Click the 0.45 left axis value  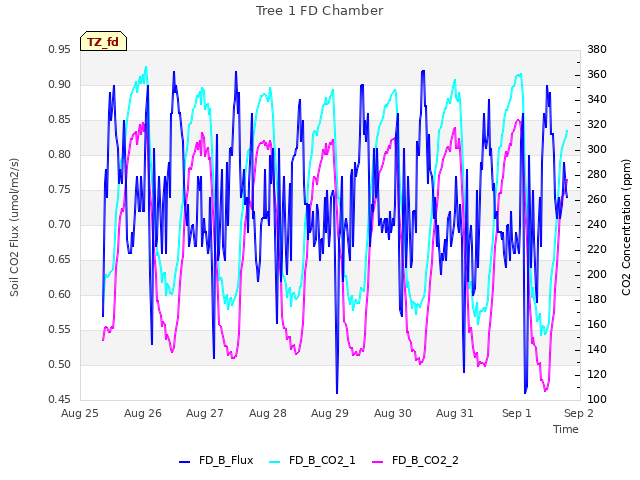click(x=60, y=400)
